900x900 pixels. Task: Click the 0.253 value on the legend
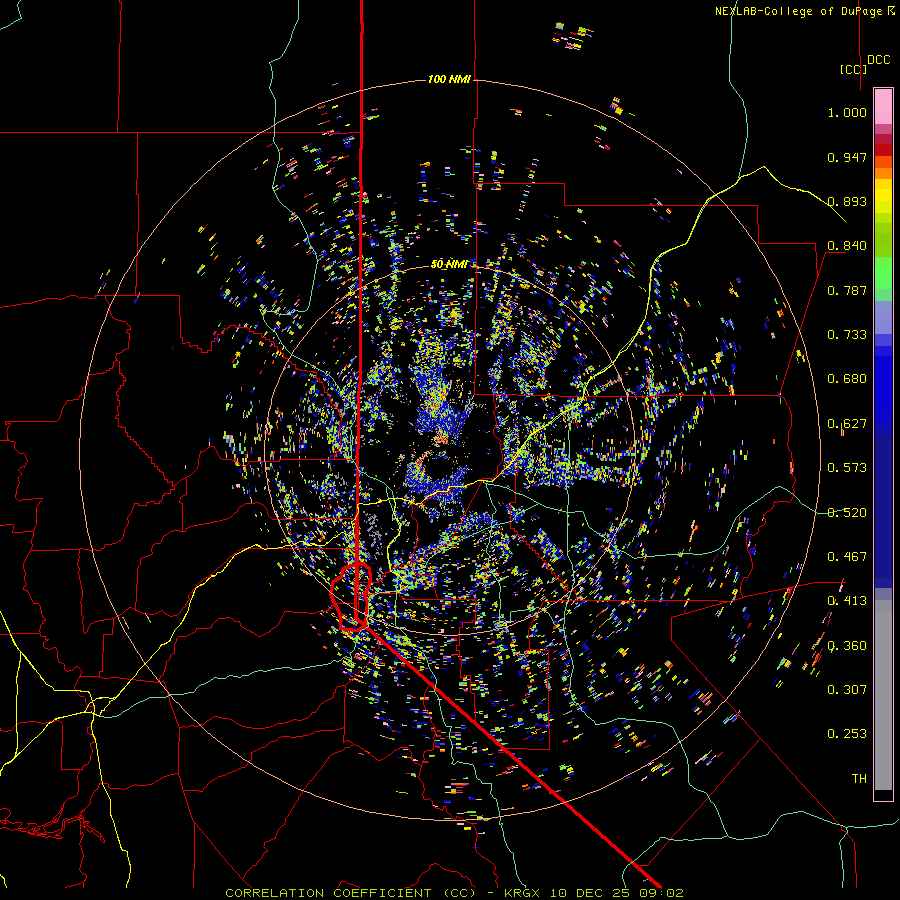[847, 734]
